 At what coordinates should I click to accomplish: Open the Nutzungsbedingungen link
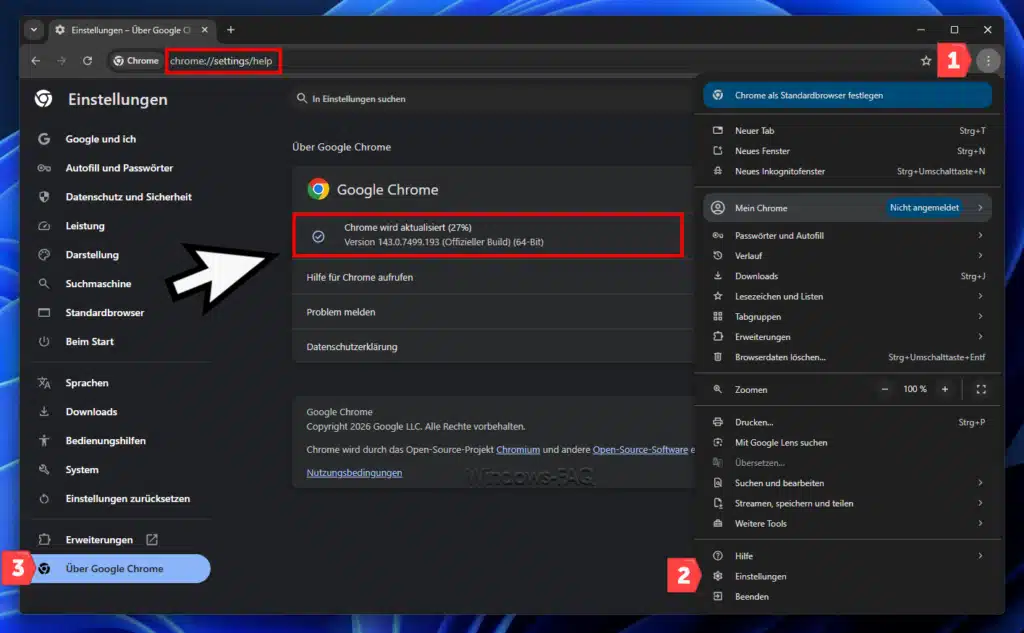(352, 471)
